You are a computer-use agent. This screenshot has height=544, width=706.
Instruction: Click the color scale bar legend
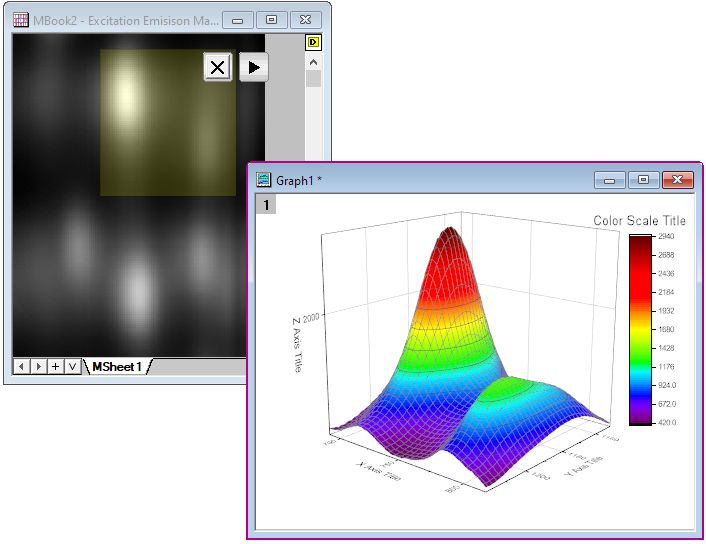[x=639, y=329]
